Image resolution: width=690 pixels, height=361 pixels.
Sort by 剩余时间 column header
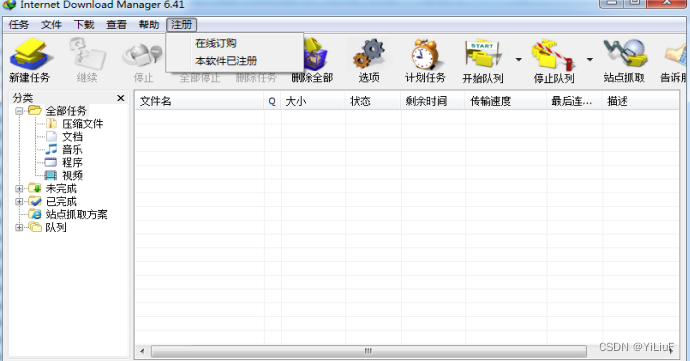433,101
